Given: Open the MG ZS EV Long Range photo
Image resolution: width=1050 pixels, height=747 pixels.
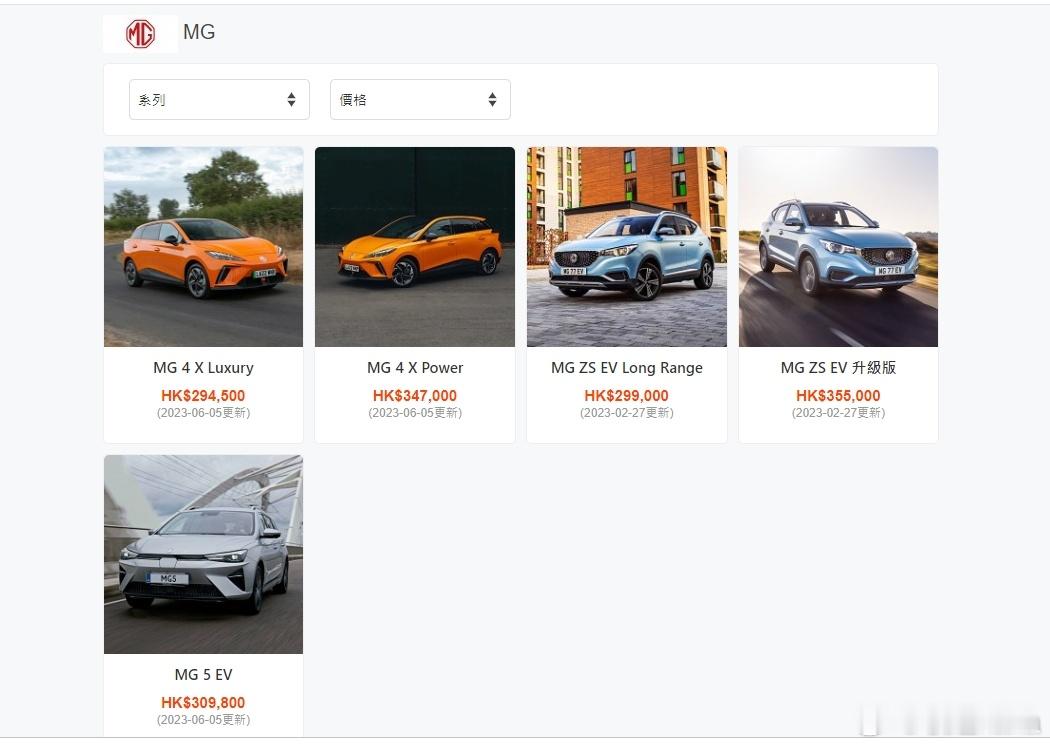Looking at the screenshot, I should pyautogui.click(x=627, y=247).
